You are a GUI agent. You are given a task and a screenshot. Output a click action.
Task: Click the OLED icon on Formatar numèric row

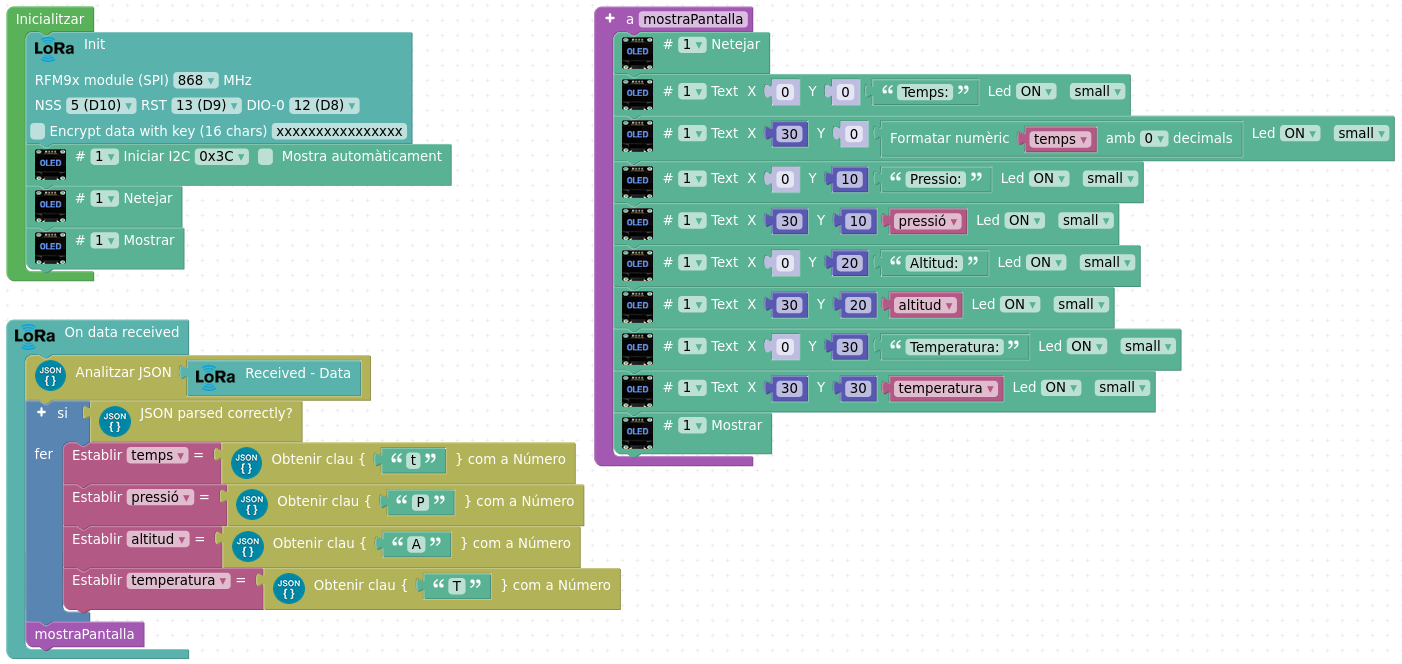(637, 136)
